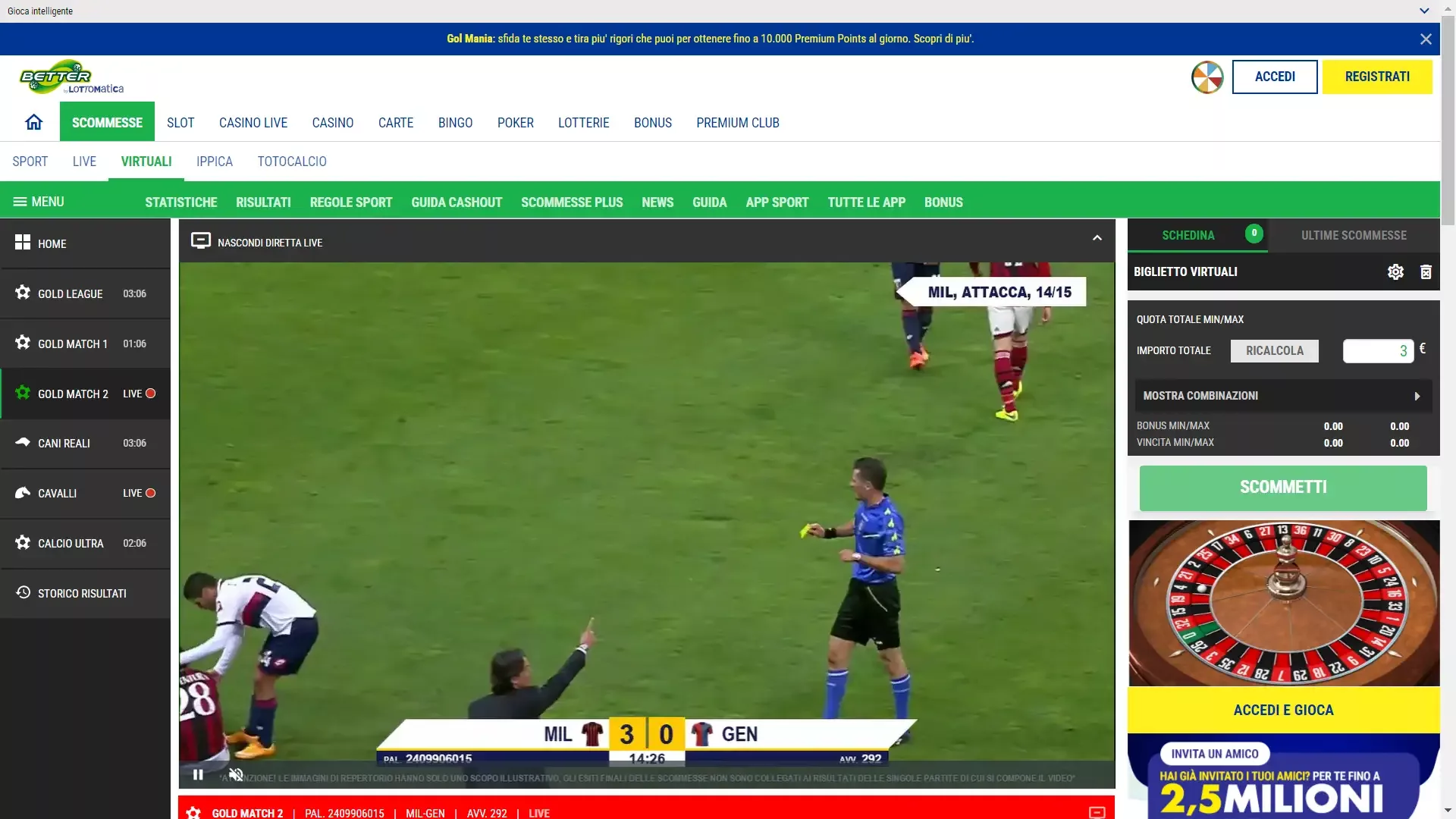1456x819 pixels.
Task: Dismiss the Gol Mania banner
Action: [1426, 39]
